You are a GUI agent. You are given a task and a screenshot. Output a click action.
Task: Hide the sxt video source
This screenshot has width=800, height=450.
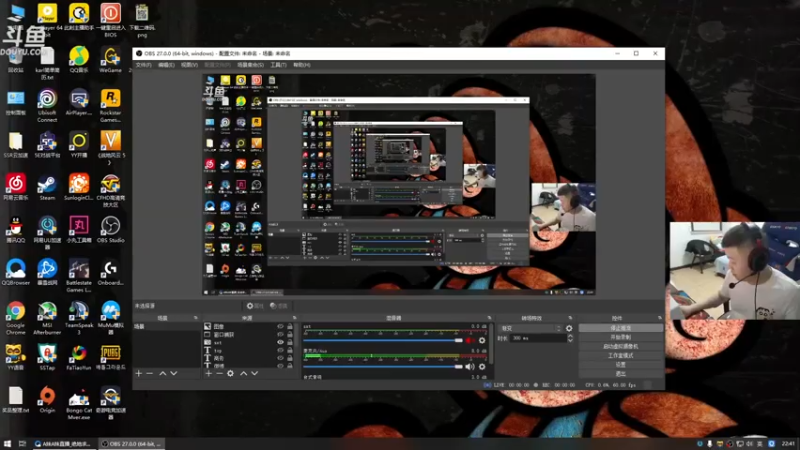point(280,342)
